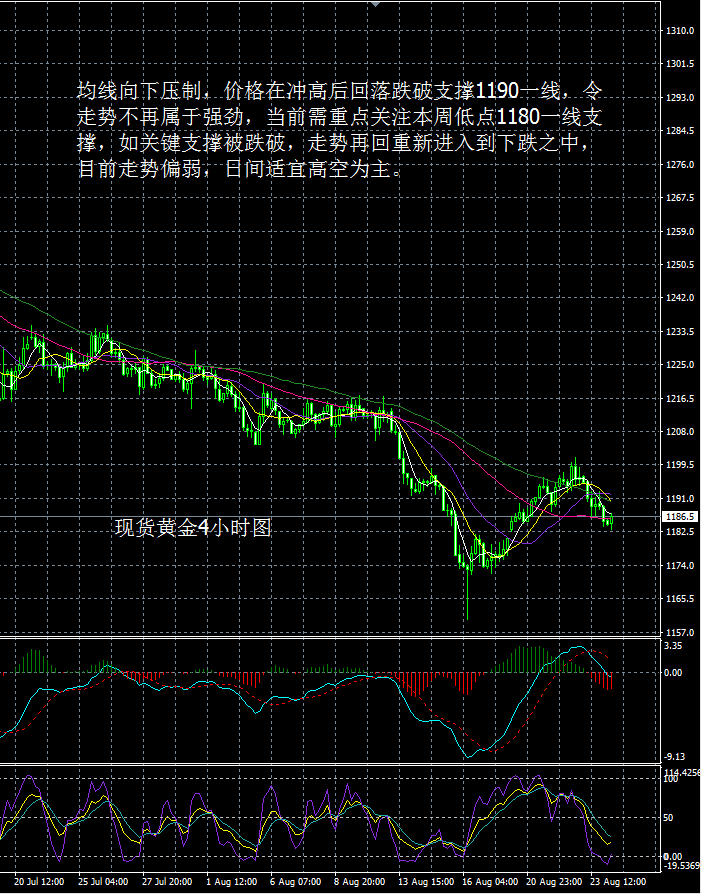Click the 13 Aug 15:00 time label
The height and width of the screenshot is (895, 702).
click(x=426, y=882)
